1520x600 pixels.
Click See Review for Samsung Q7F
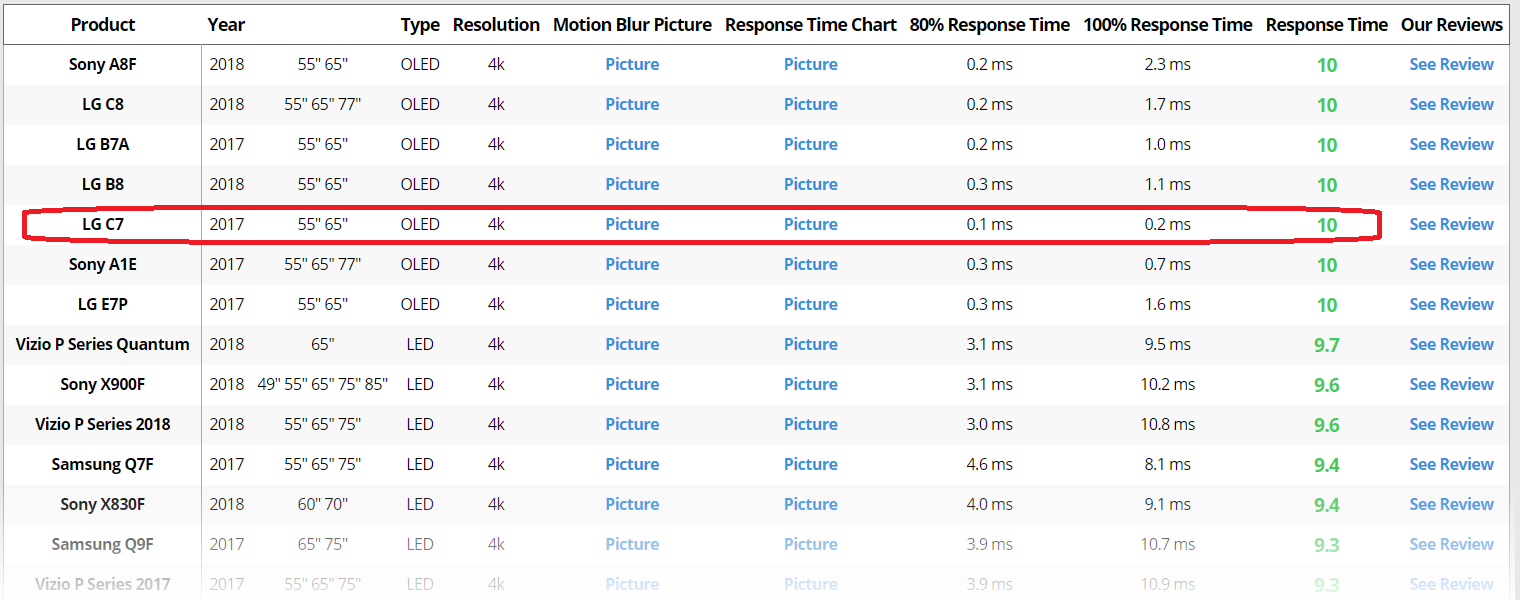click(1451, 464)
